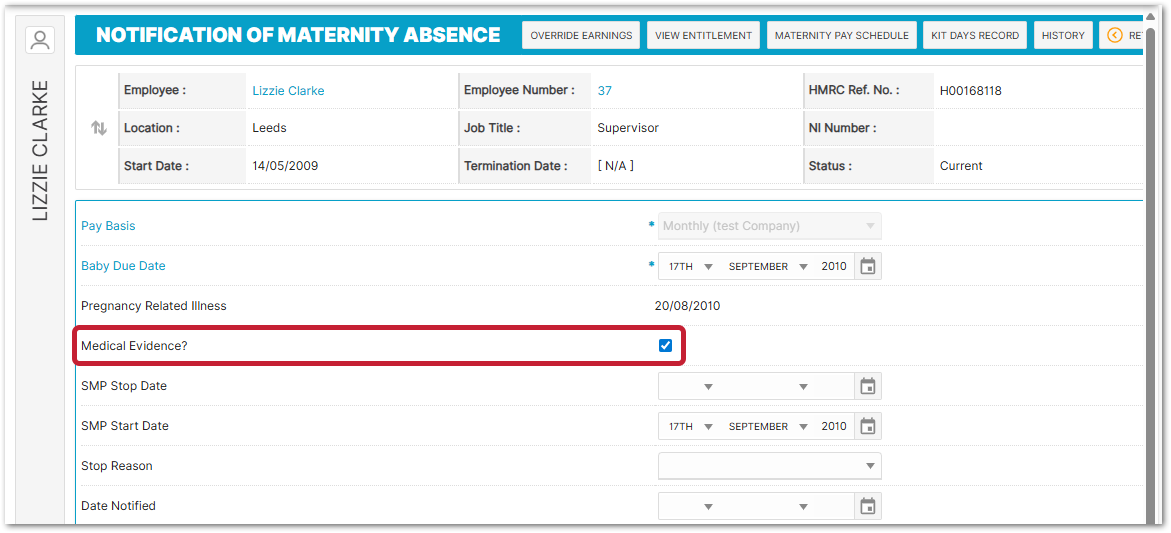Click the swap arrows icon beside employee details

[98, 128]
